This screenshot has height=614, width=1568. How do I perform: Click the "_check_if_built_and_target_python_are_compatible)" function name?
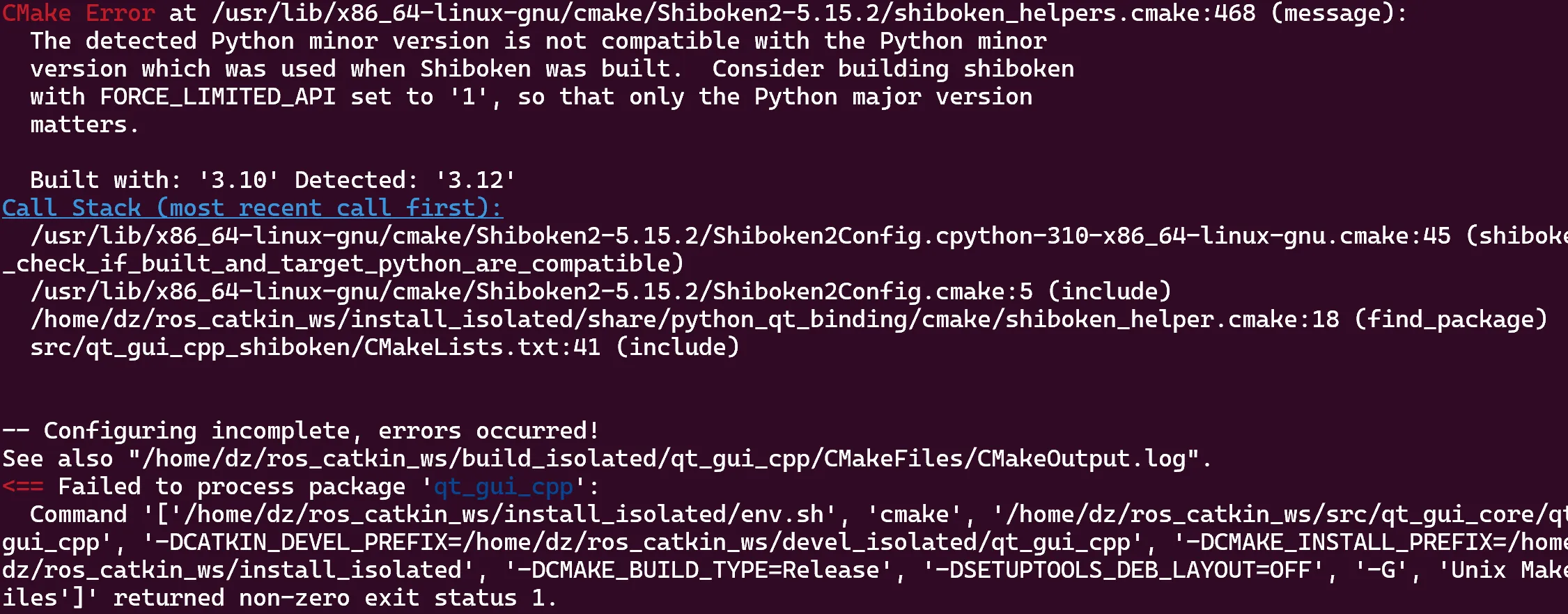pos(343,264)
